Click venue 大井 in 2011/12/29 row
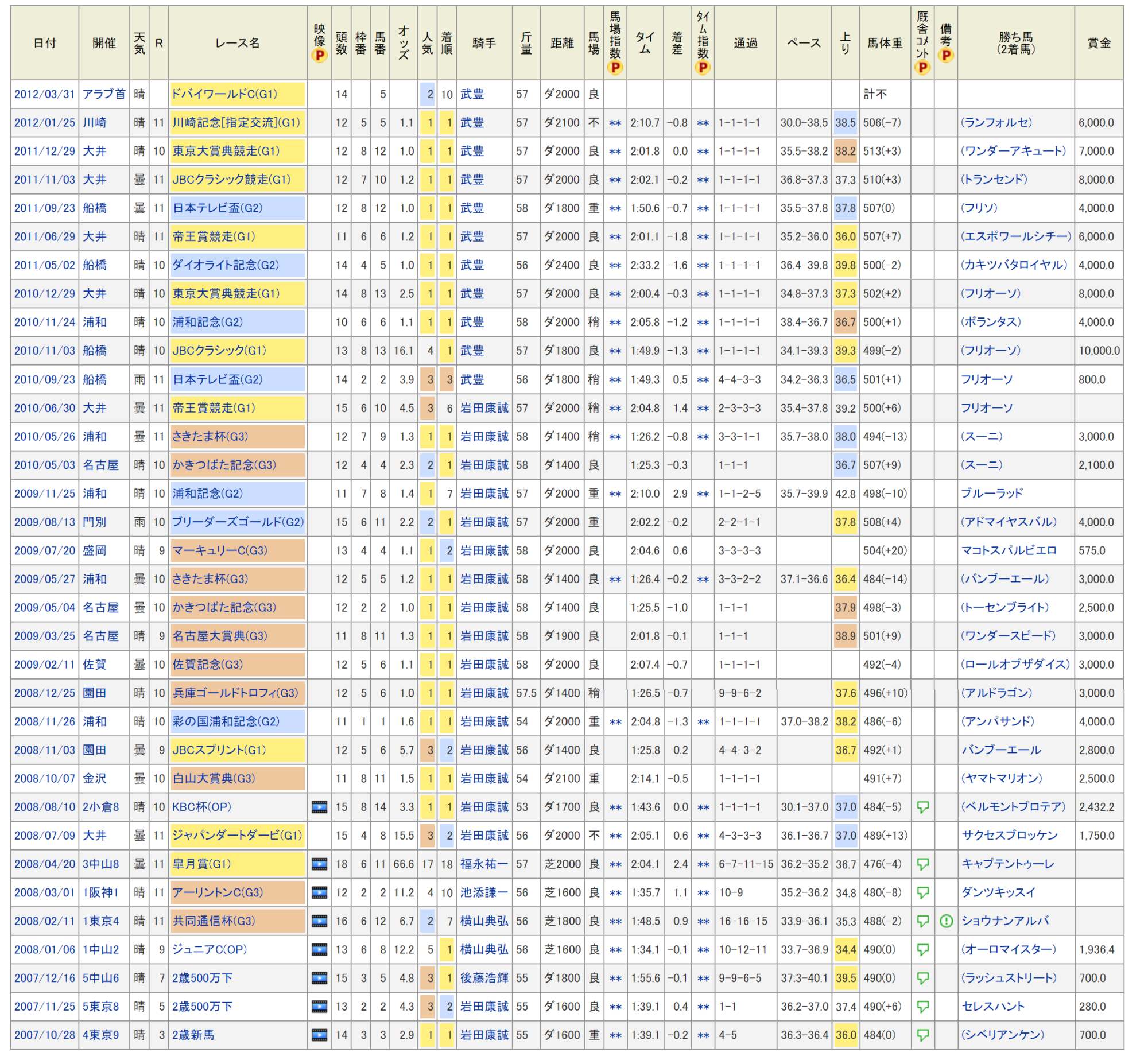 coord(95,151)
